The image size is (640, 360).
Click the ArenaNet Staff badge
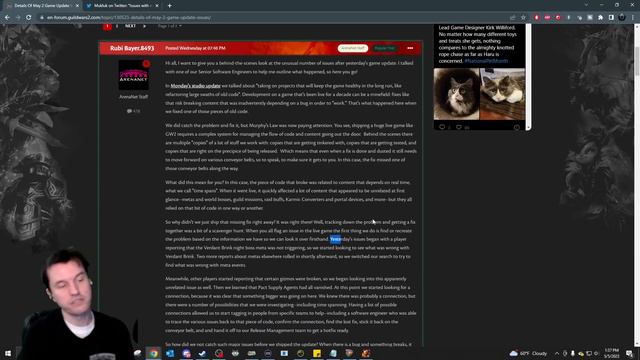tap(353, 48)
